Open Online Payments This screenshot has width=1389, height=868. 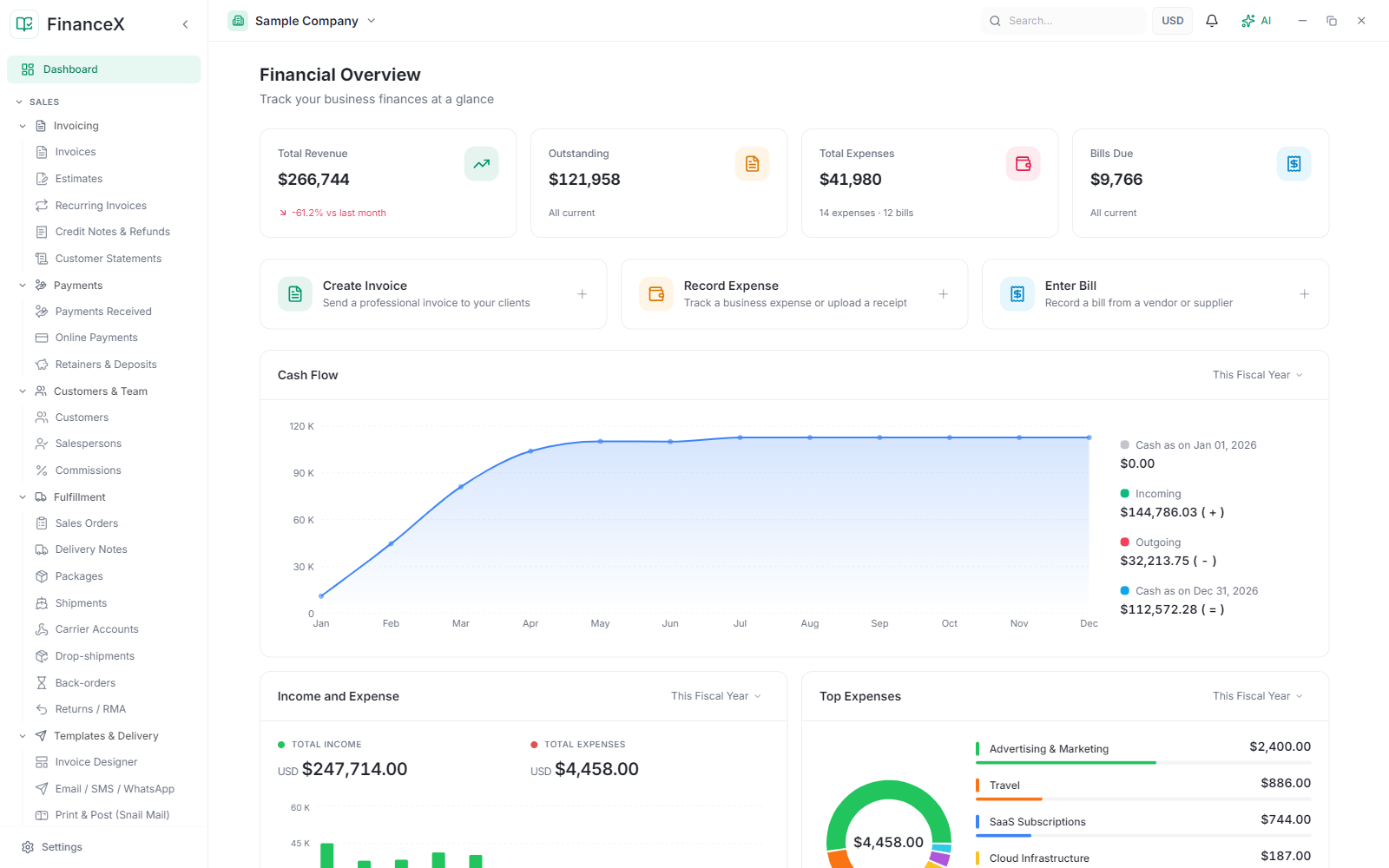(x=96, y=338)
